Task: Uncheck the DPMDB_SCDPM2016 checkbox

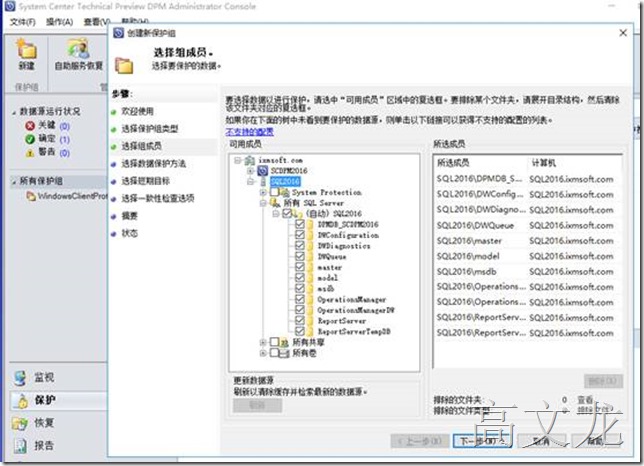Action: [x=300, y=224]
